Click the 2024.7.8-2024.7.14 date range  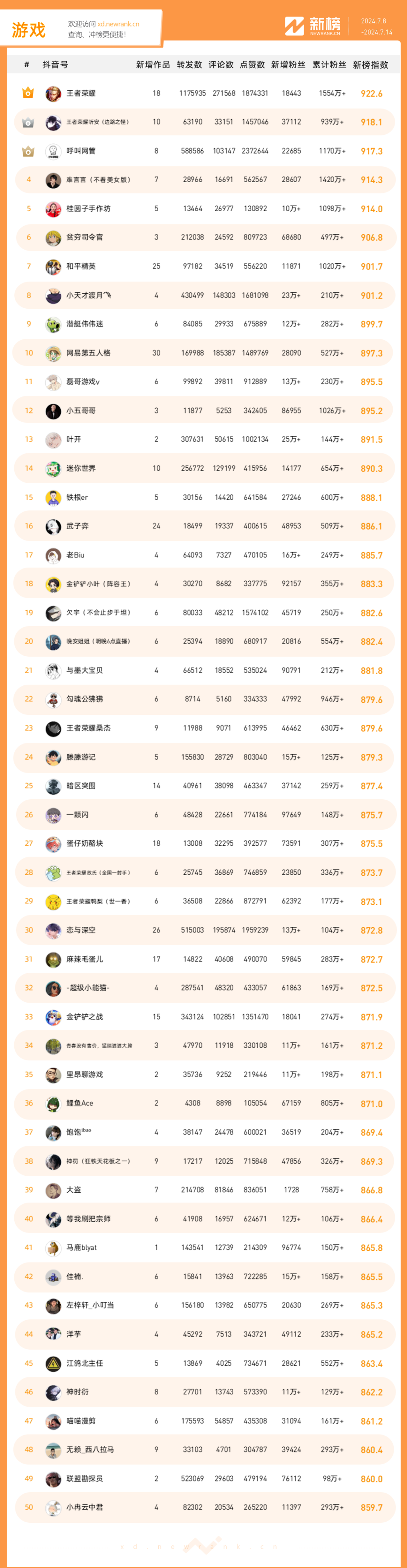pyautogui.click(x=376, y=27)
